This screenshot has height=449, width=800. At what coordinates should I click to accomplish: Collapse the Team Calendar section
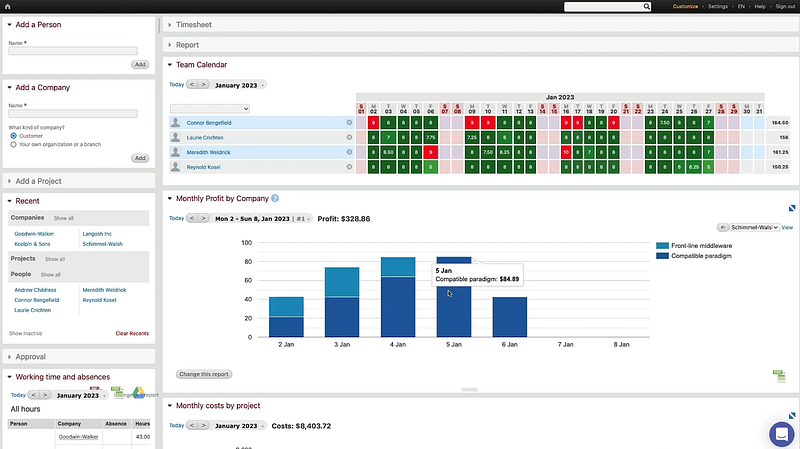point(170,65)
